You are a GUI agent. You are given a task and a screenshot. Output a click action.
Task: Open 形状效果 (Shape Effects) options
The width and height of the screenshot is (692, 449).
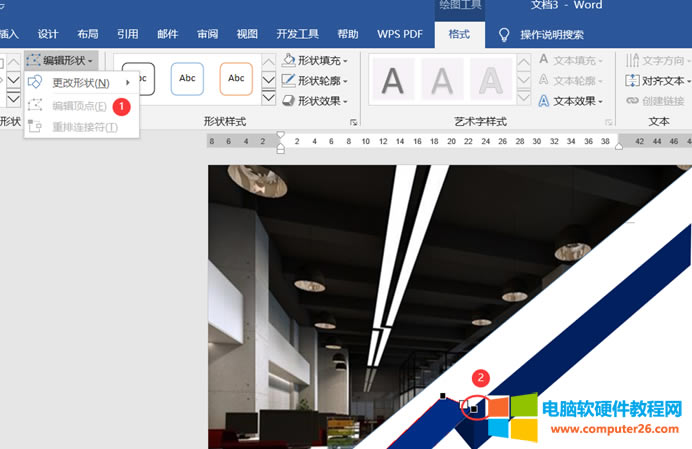[x=315, y=101]
